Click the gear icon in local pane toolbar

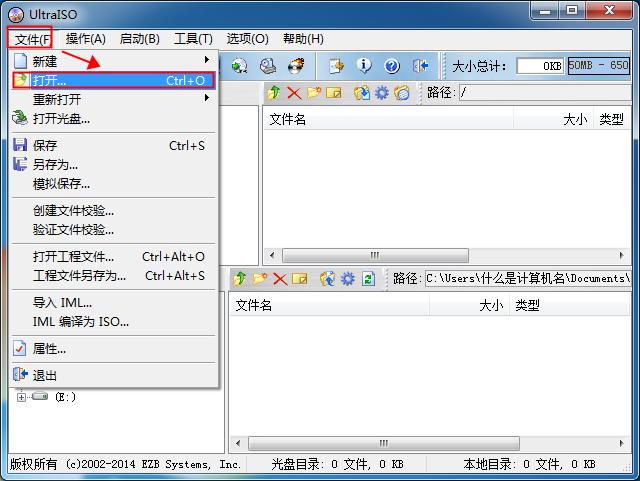coord(348,279)
